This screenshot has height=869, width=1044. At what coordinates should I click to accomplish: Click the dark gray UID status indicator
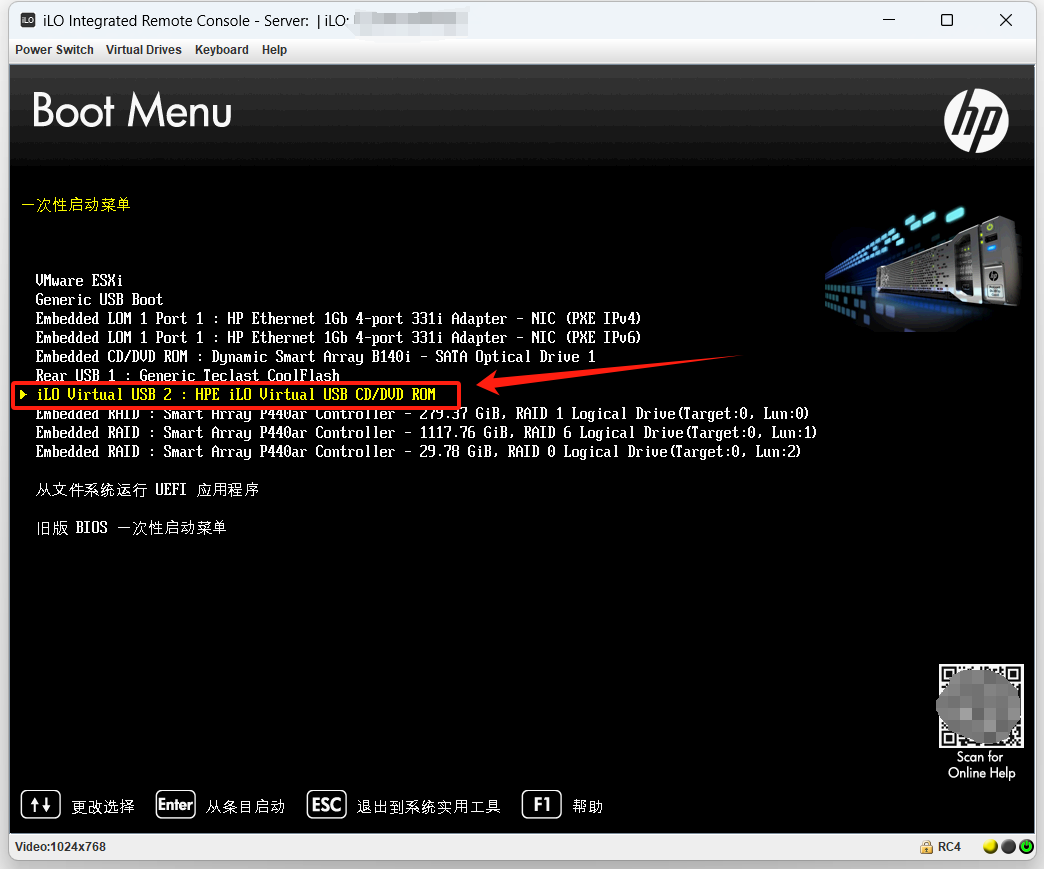1008,847
